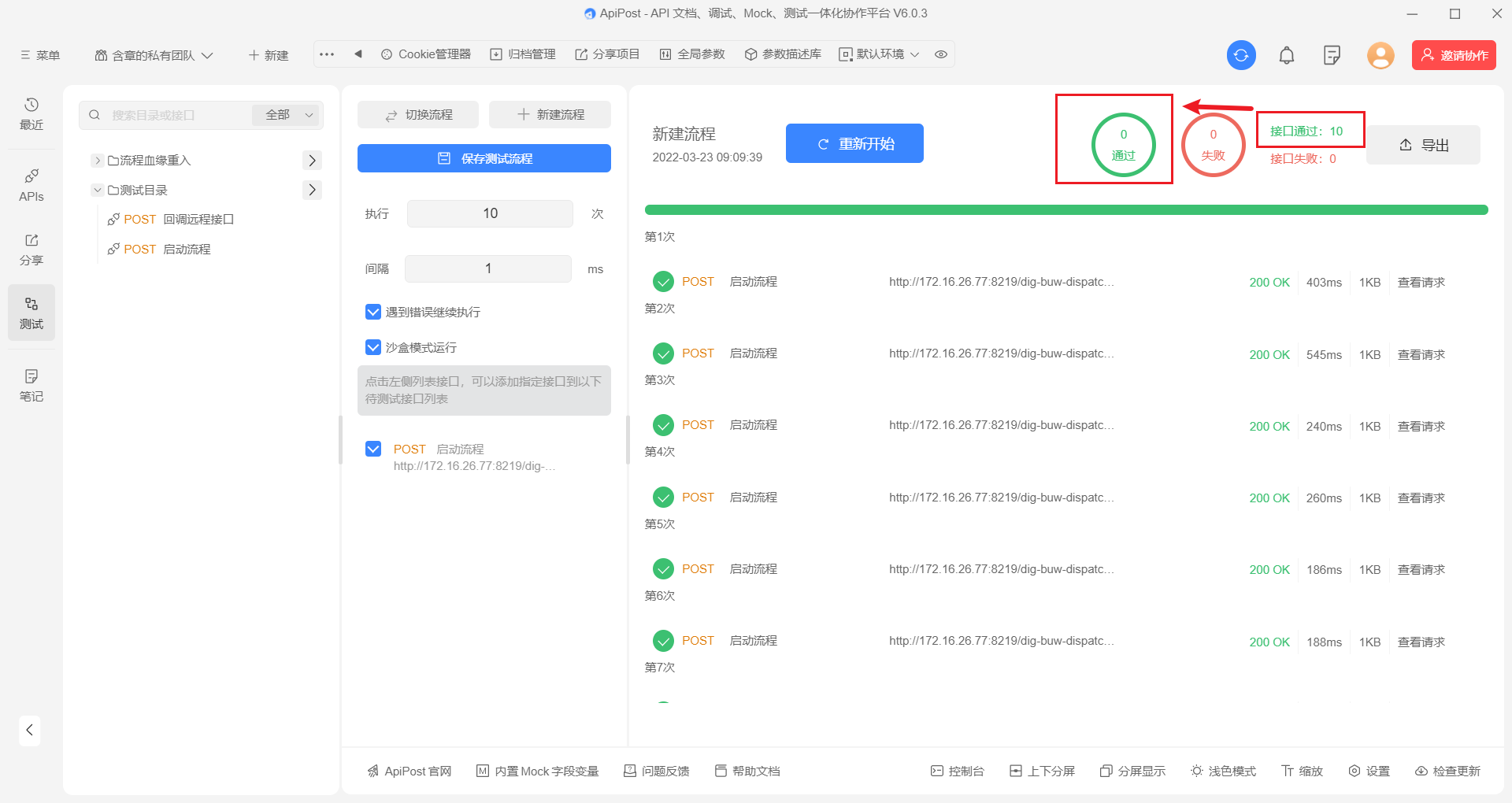Open the 最近 recent history sidebar icon

[x=31, y=114]
